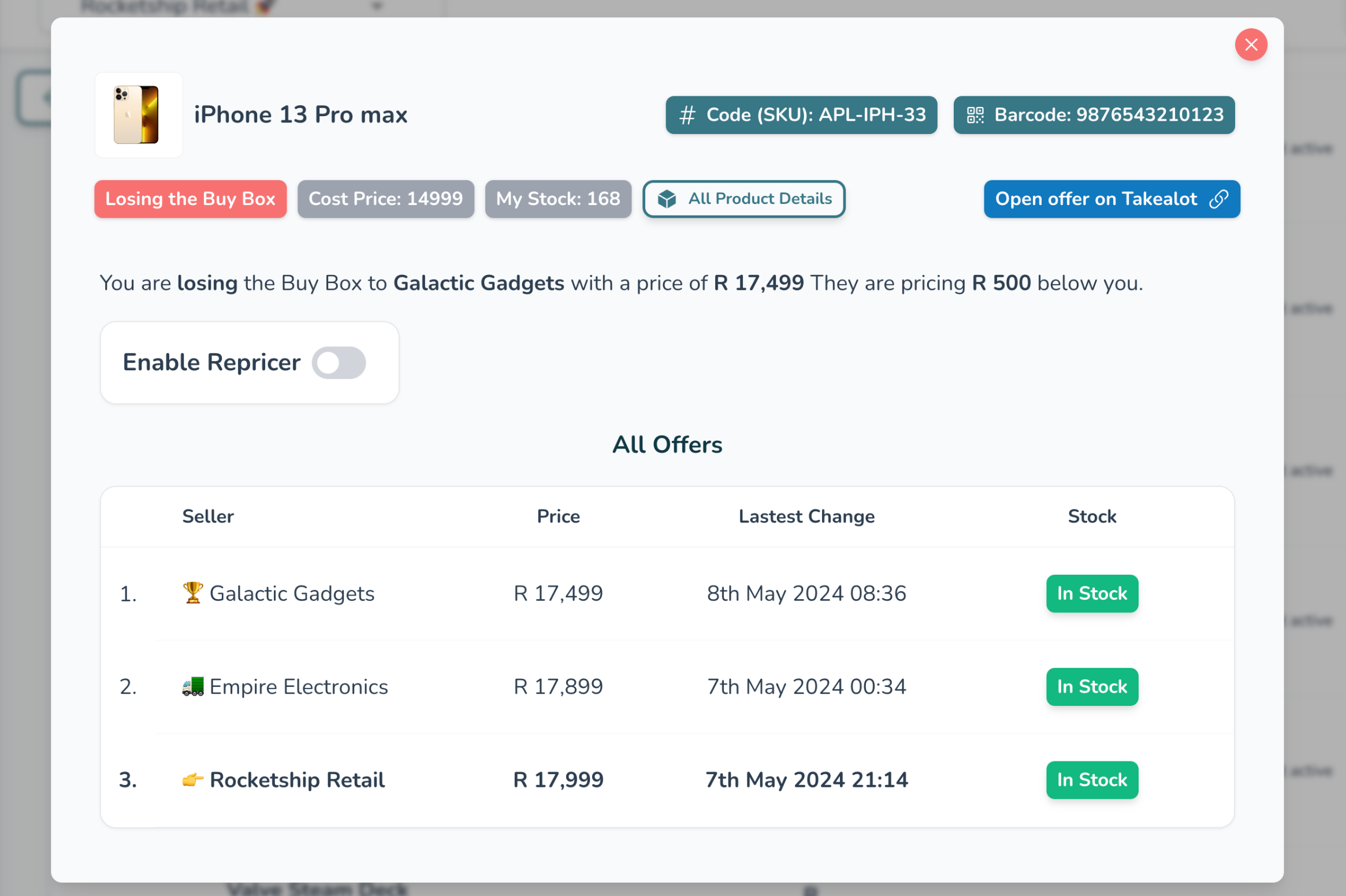Click the hash icon in SKU badge
Image resolution: width=1346 pixels, height=896 pixels.
pyautogui.click(x=687, y=115)
